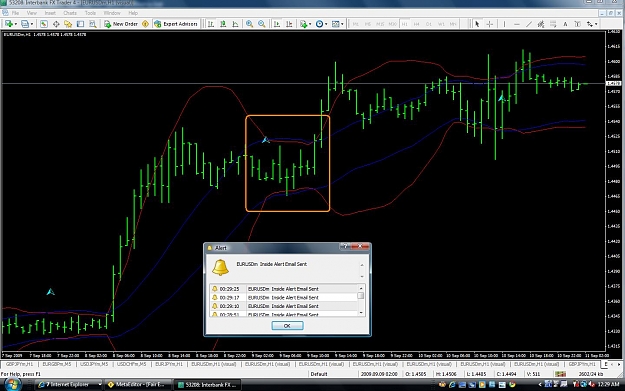Open the Indicators list icon
The width and height of the screenshot is (625, 391).
(304, 24)
